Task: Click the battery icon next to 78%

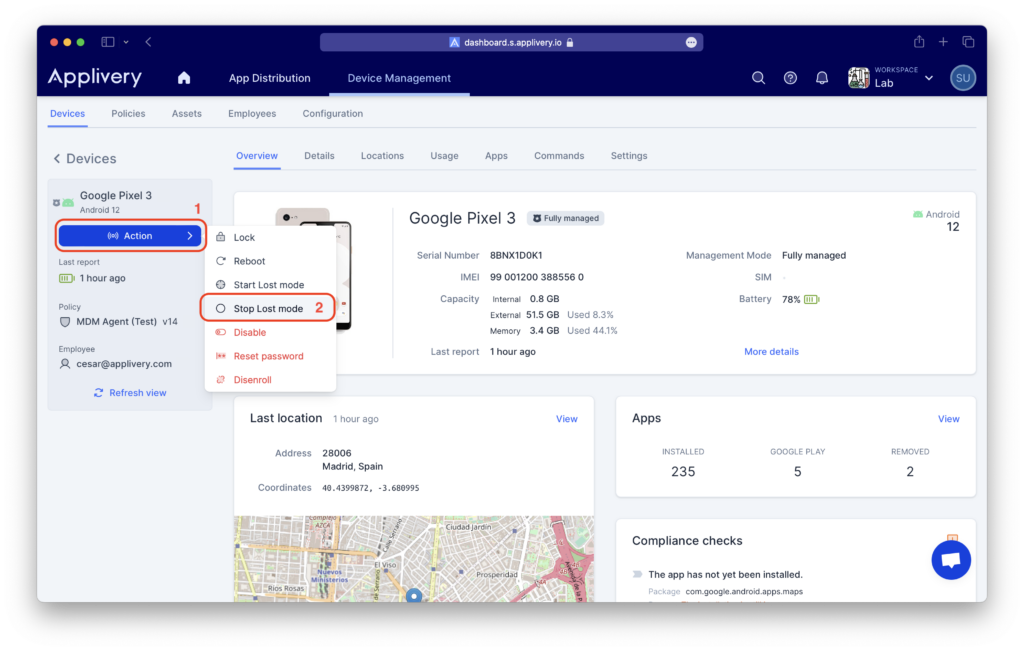Action: 812,299
